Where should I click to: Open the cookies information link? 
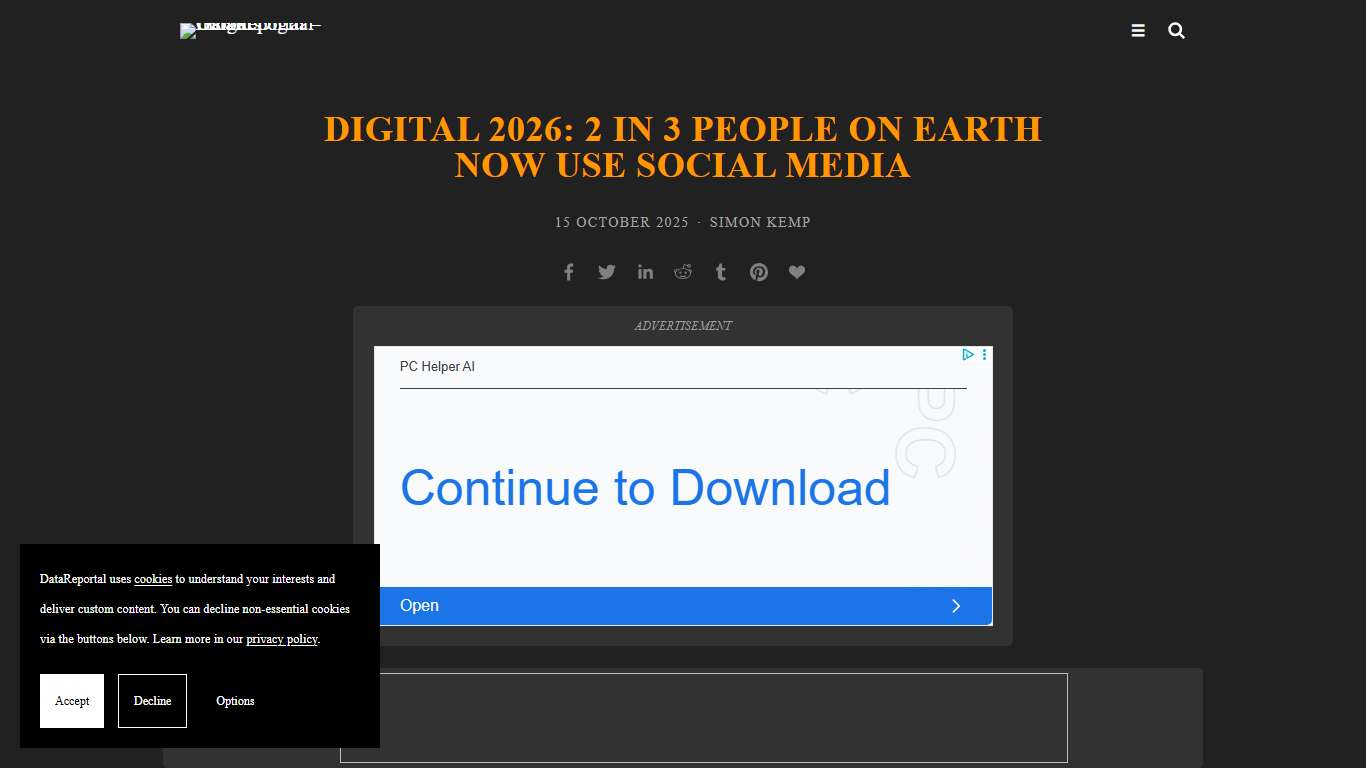pyautogui.click(x=152, y=579)
